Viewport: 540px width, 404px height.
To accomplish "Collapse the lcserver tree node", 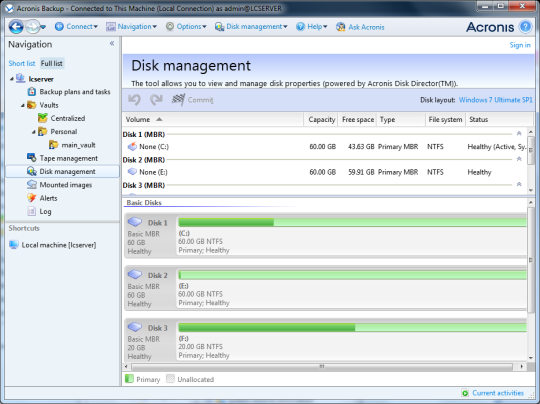I will [11, 79].
